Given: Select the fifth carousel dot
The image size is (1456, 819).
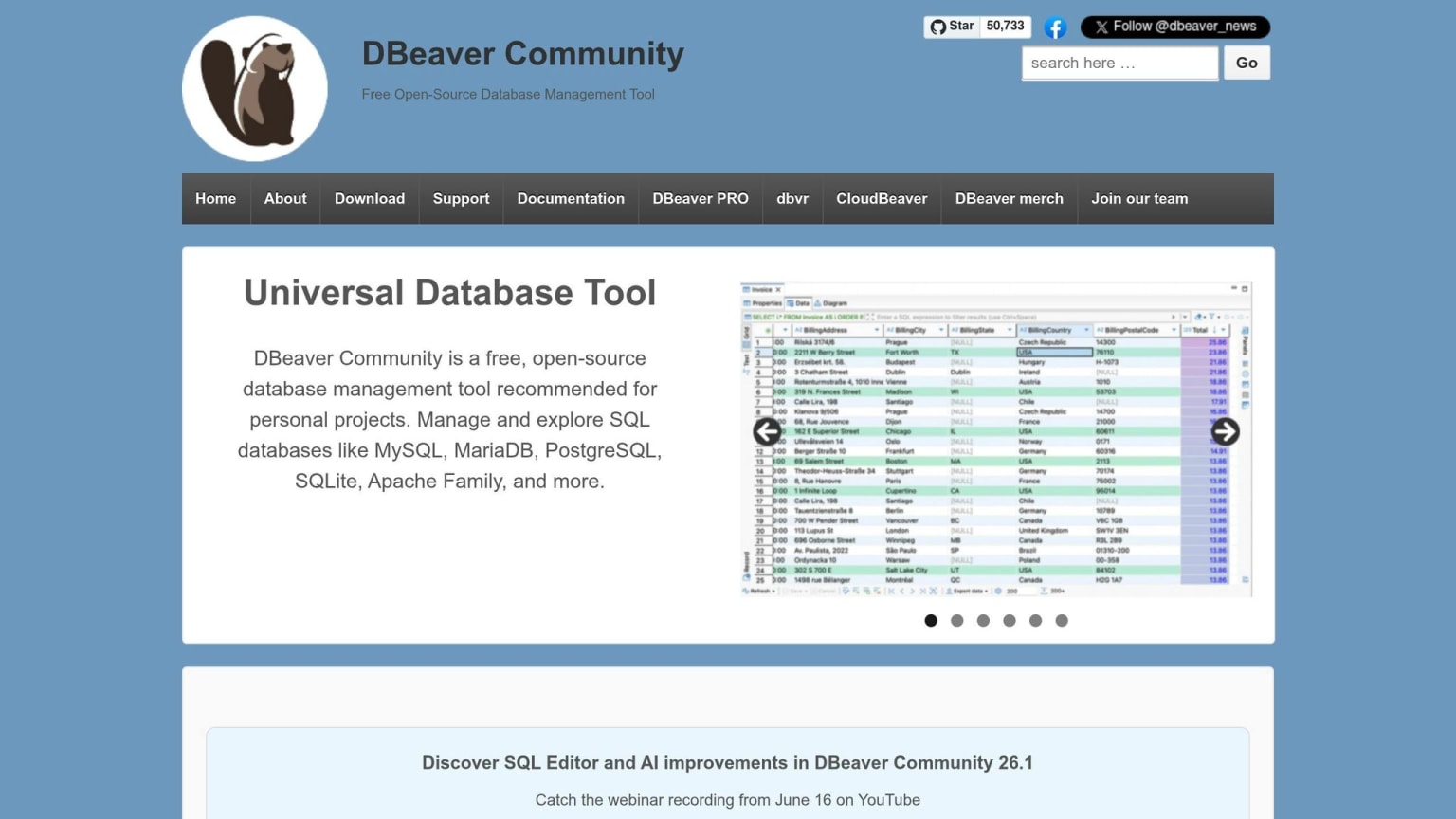Looking at the screenshot, I should [x=1035, y=620].
